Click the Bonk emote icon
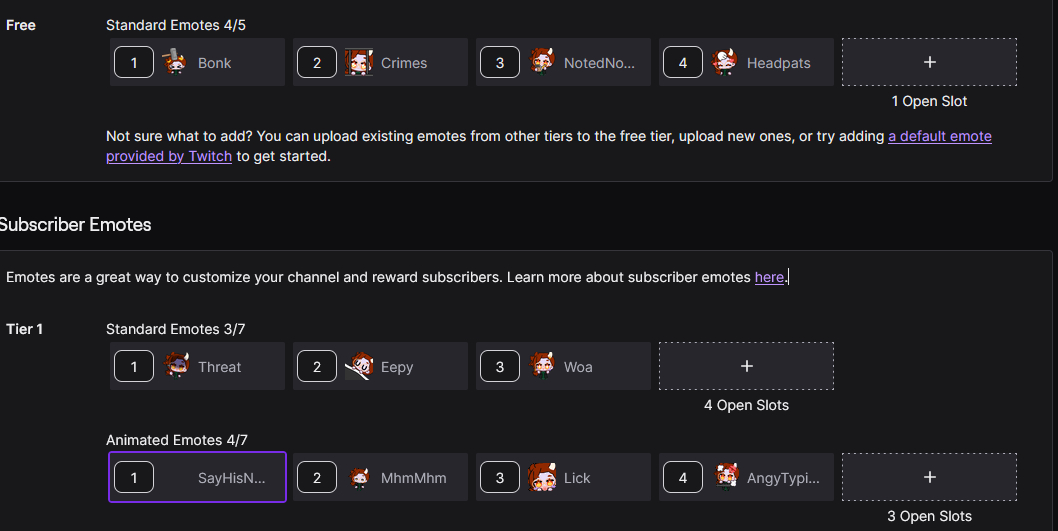The width and height of the screenshot is (1058, 531). click(x=176, y=62)
